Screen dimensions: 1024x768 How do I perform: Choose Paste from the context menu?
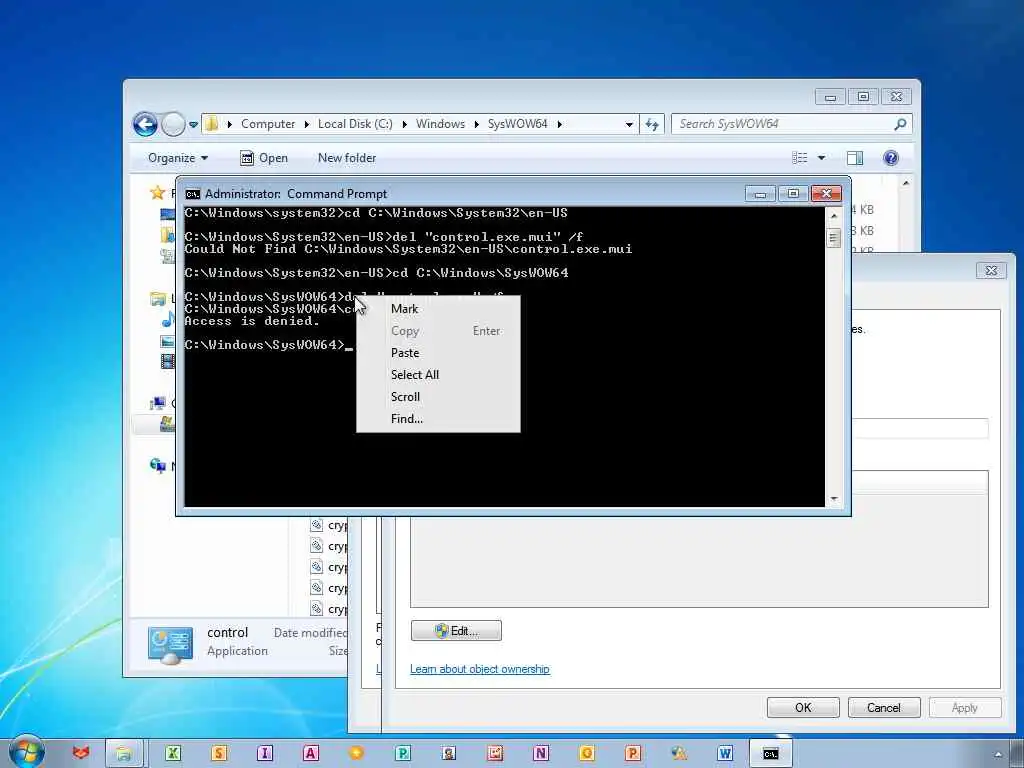point(438,353)
